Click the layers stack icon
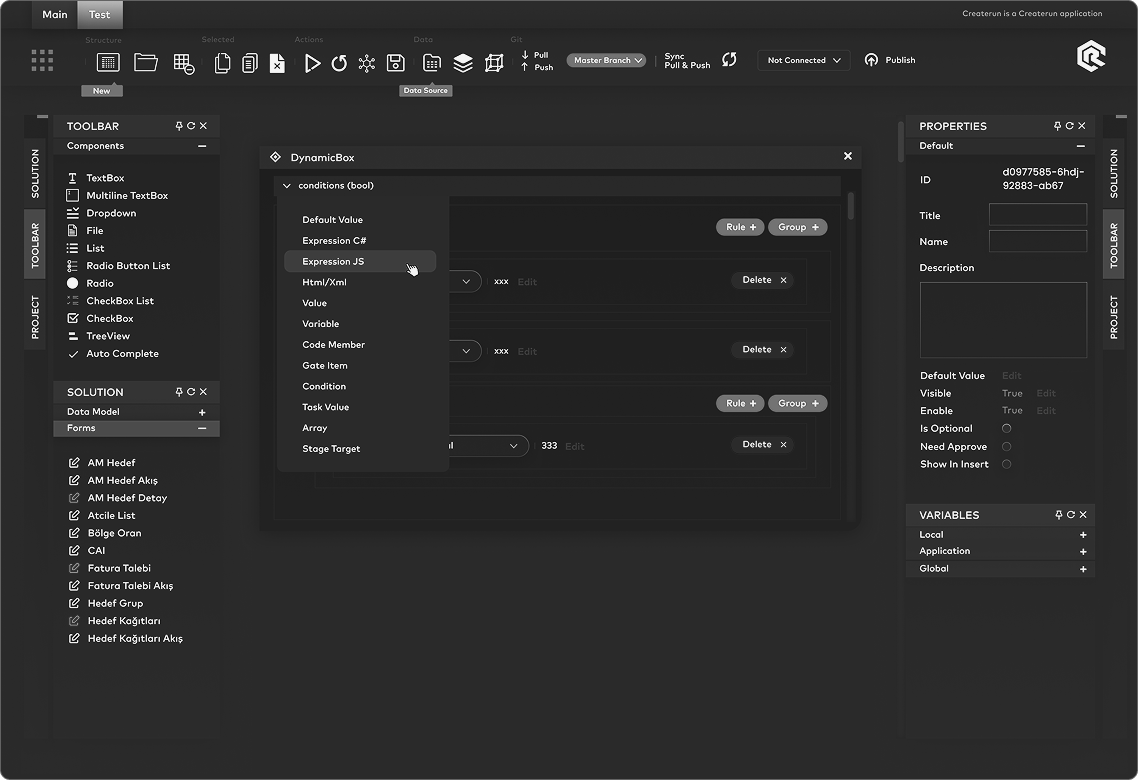Viewport: 1138px width, 780px height. click(463, 62)
